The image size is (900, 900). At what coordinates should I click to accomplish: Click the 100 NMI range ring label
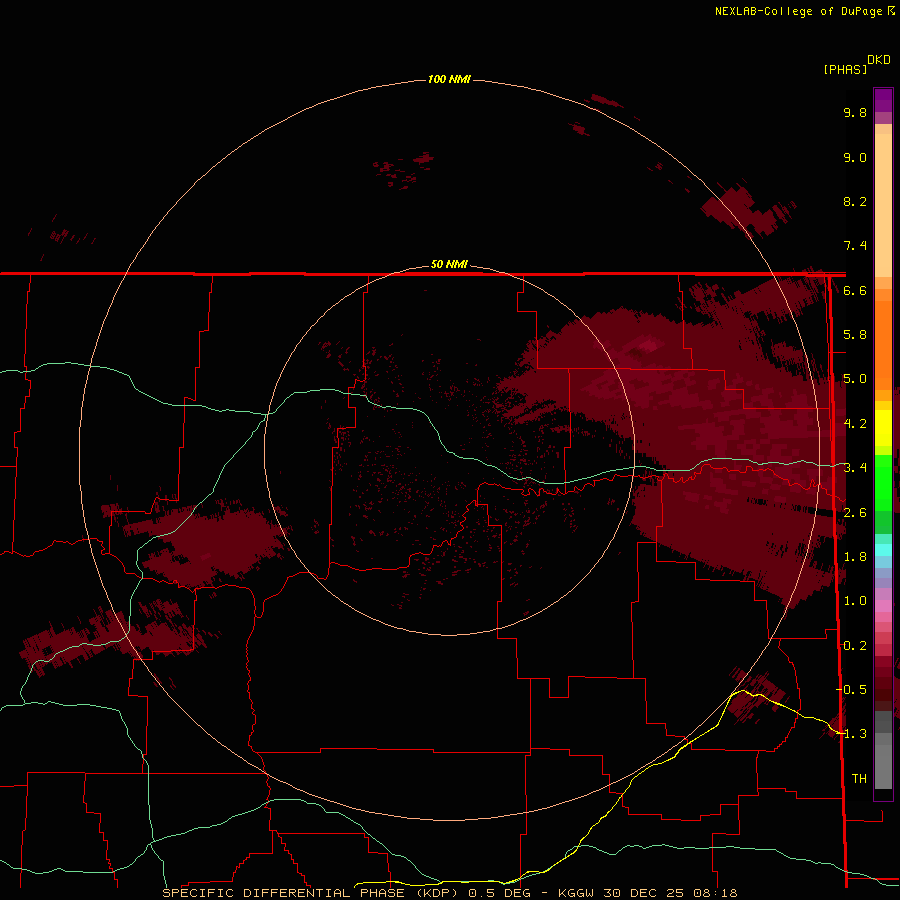[449, 79]
